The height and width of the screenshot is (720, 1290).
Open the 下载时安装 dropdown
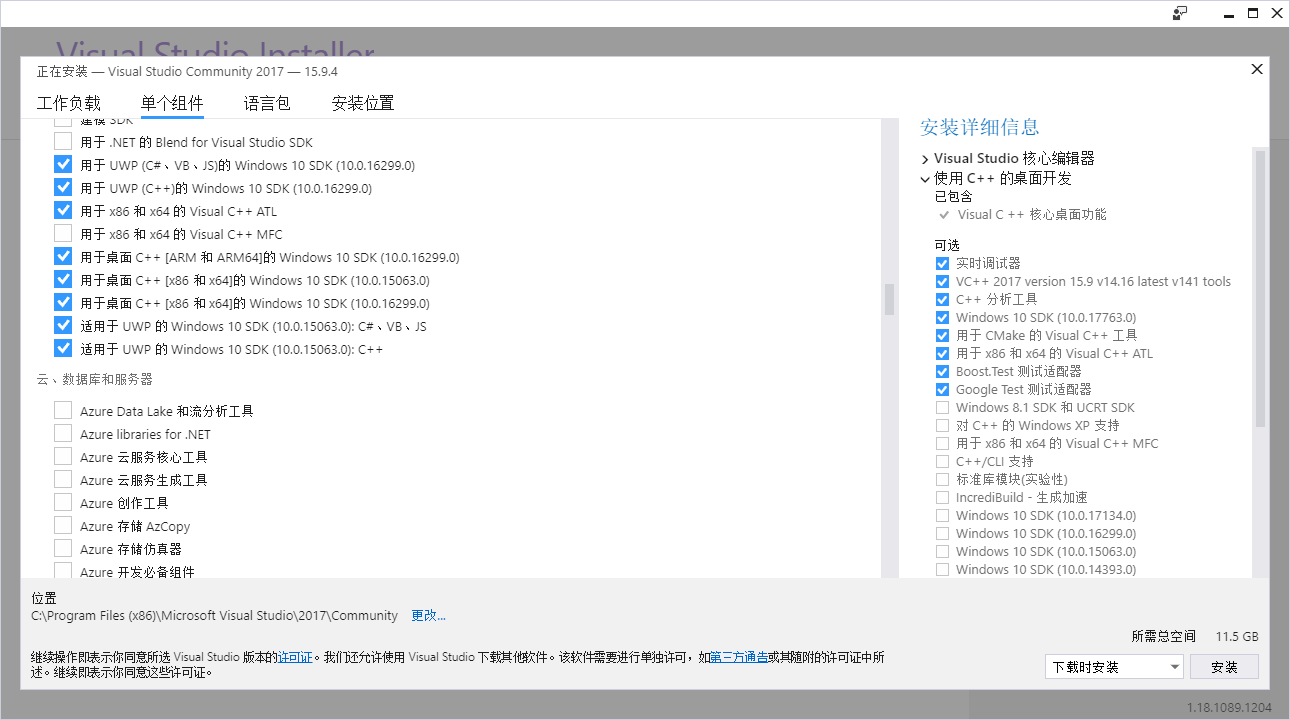click(x=1114, y=667)
